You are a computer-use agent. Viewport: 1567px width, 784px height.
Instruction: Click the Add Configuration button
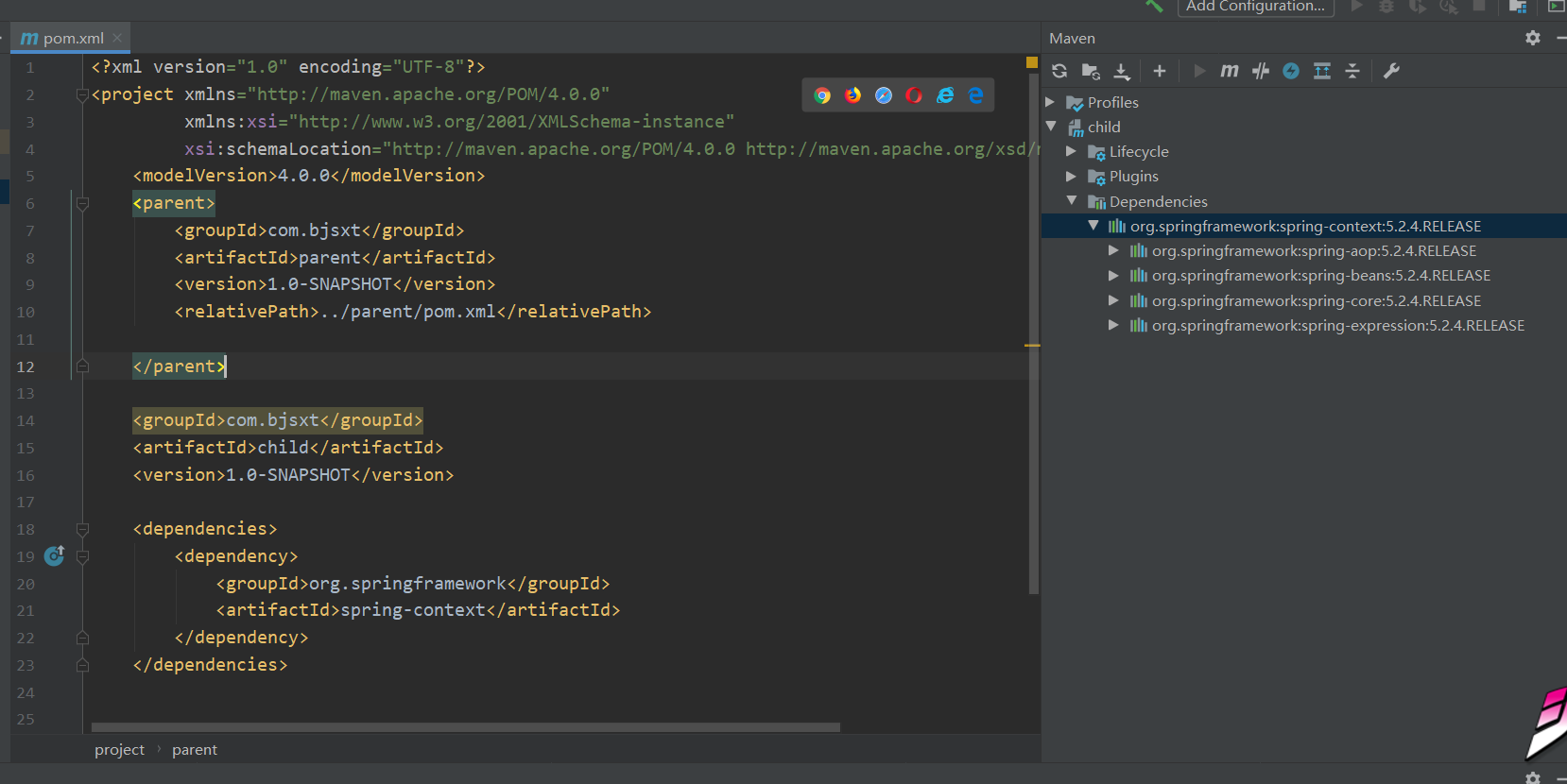point(1255,7)
